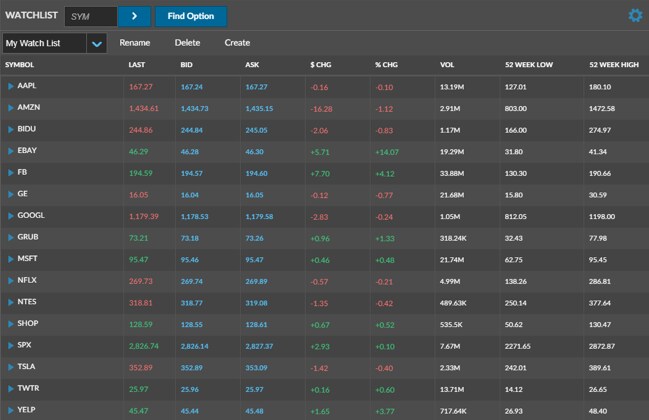Click the Find Option button
The height and width of the screenshot is (420, 649).
191,17
